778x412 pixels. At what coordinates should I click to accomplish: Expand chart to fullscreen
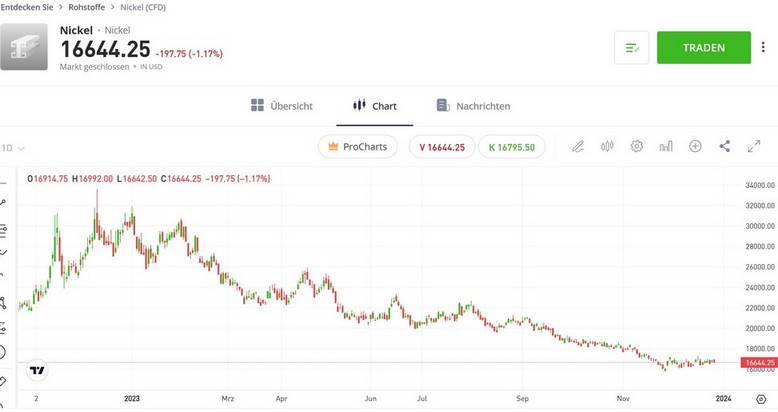[x=754, y=146]
